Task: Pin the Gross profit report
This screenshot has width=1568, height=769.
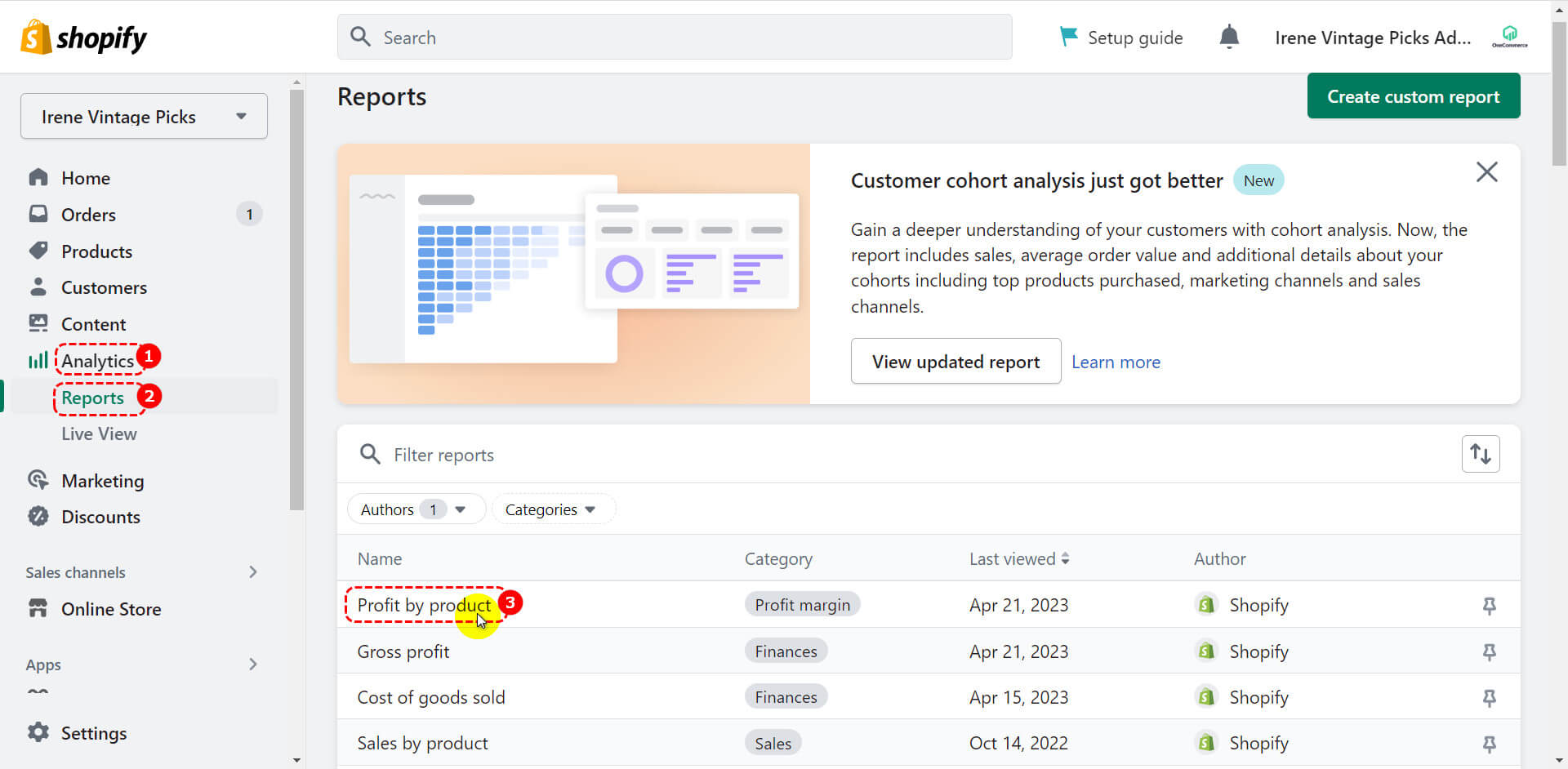Action: click(x=1490, y=651)
